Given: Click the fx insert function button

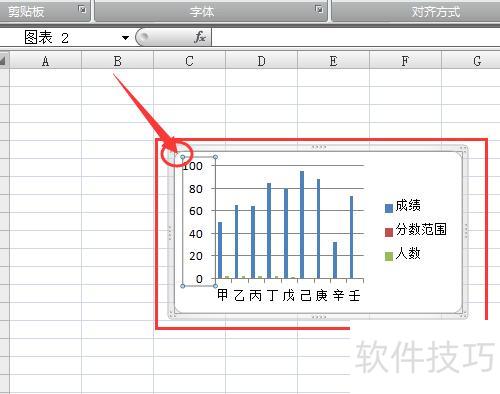Looking at the screenshot, I should [x=200, y=37].
